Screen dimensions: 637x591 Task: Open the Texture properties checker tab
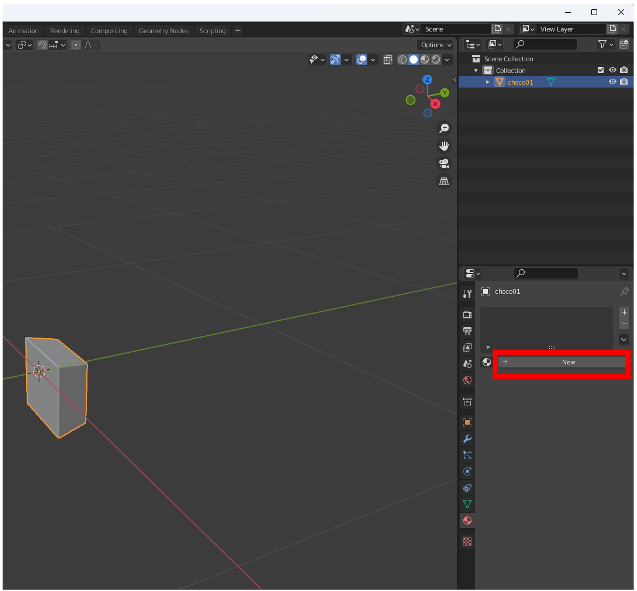point(467,541)
